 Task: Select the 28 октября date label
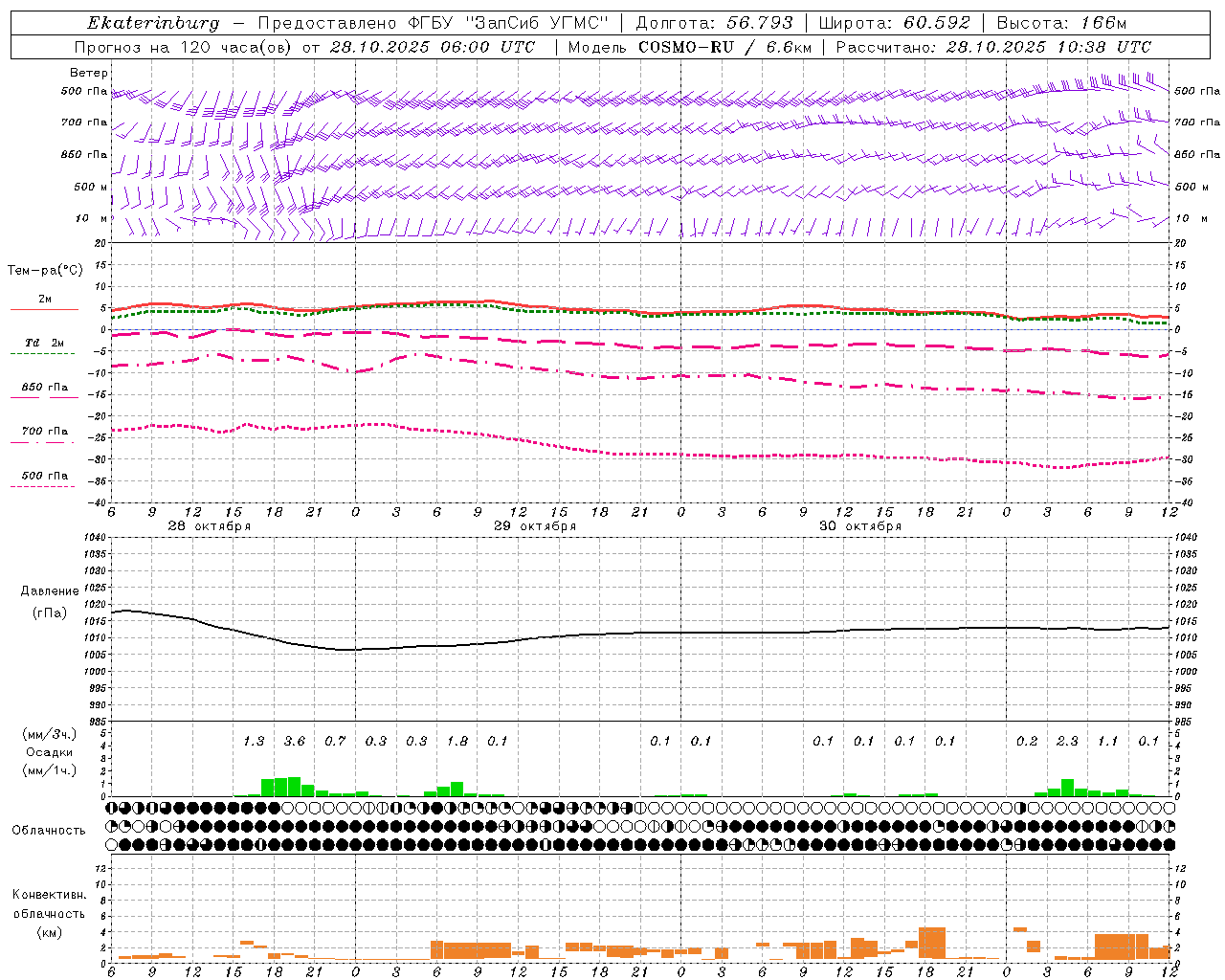coord(210,526)
